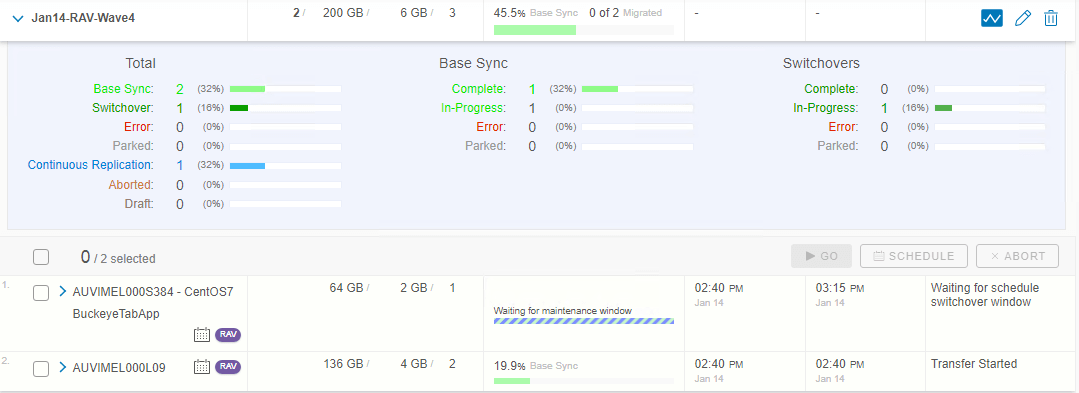Delete the wave using the trash icon
This screenshot has width=1079, height=393.
(1051, 19)
